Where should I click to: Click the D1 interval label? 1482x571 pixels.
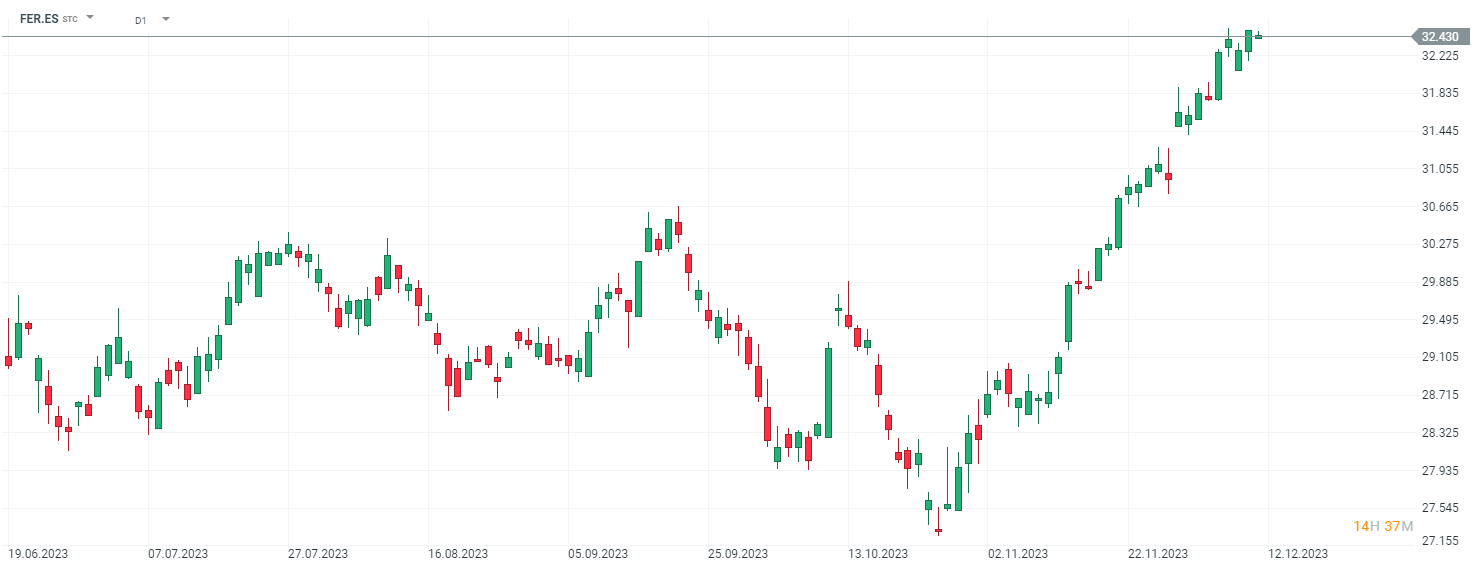click(x=140, y=20)
